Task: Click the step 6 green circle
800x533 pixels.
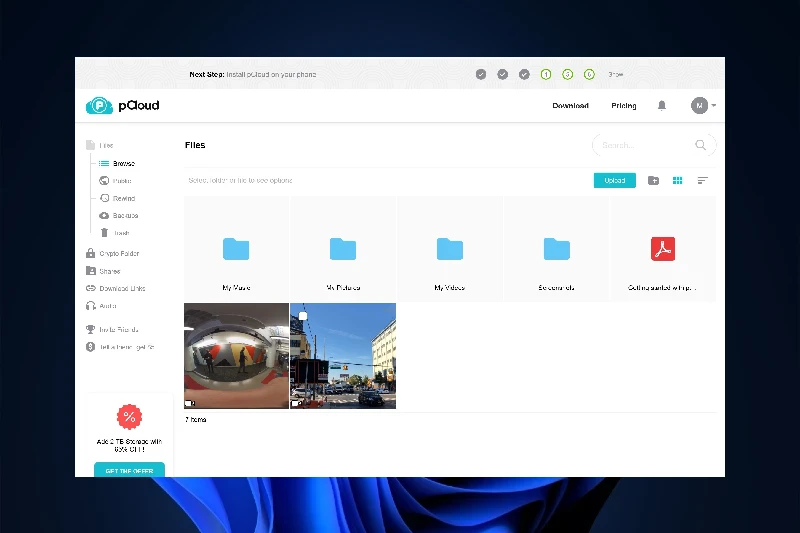Action: click(x=589, y=74)
